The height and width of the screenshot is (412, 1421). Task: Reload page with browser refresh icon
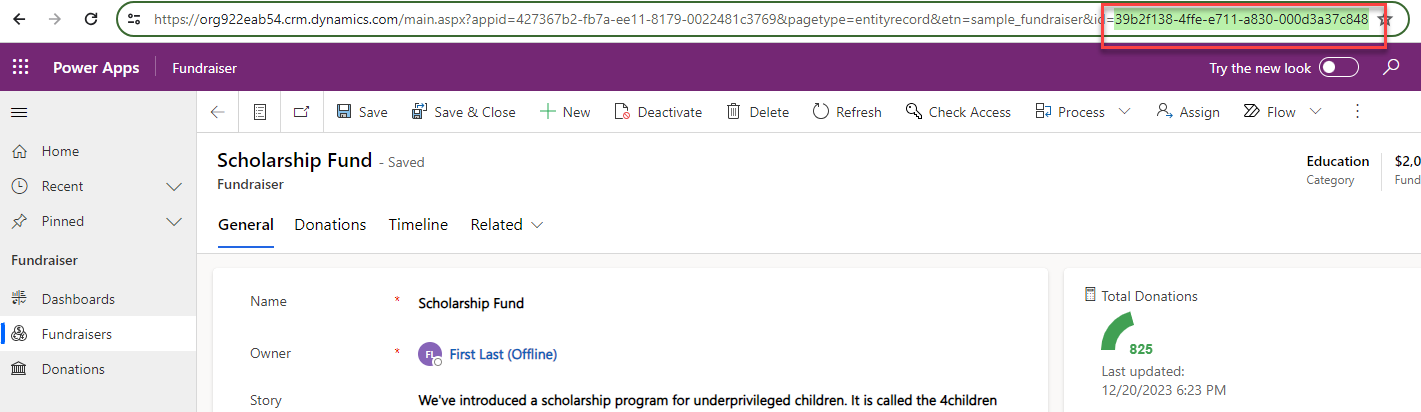point(91,19)
